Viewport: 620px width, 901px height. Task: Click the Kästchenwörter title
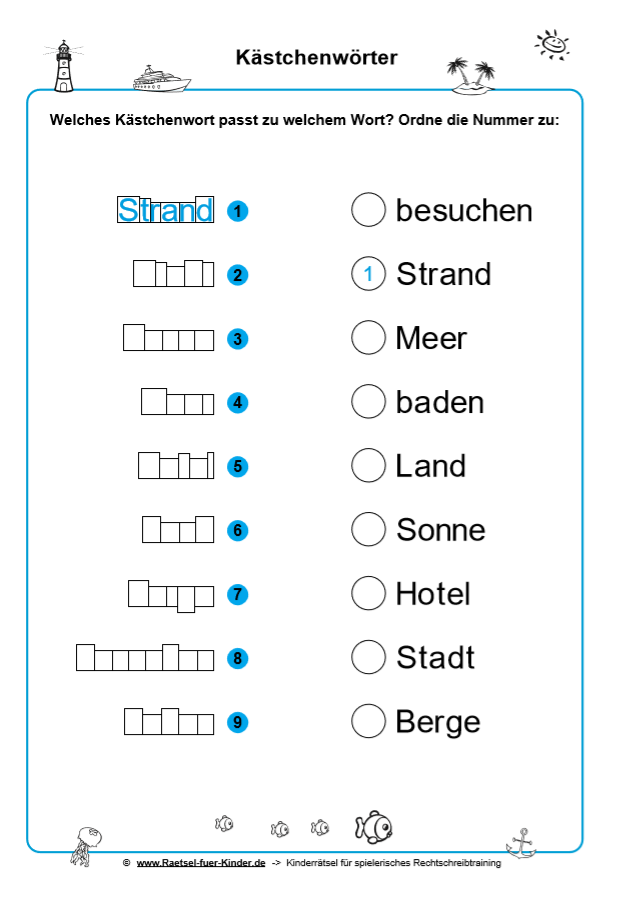[x=316, y=58]
